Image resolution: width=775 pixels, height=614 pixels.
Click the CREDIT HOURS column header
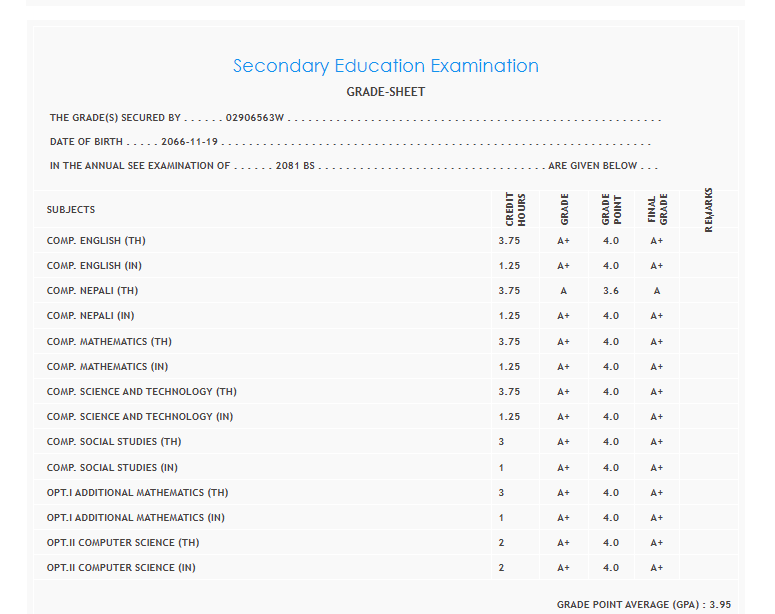tap(515, 210)
